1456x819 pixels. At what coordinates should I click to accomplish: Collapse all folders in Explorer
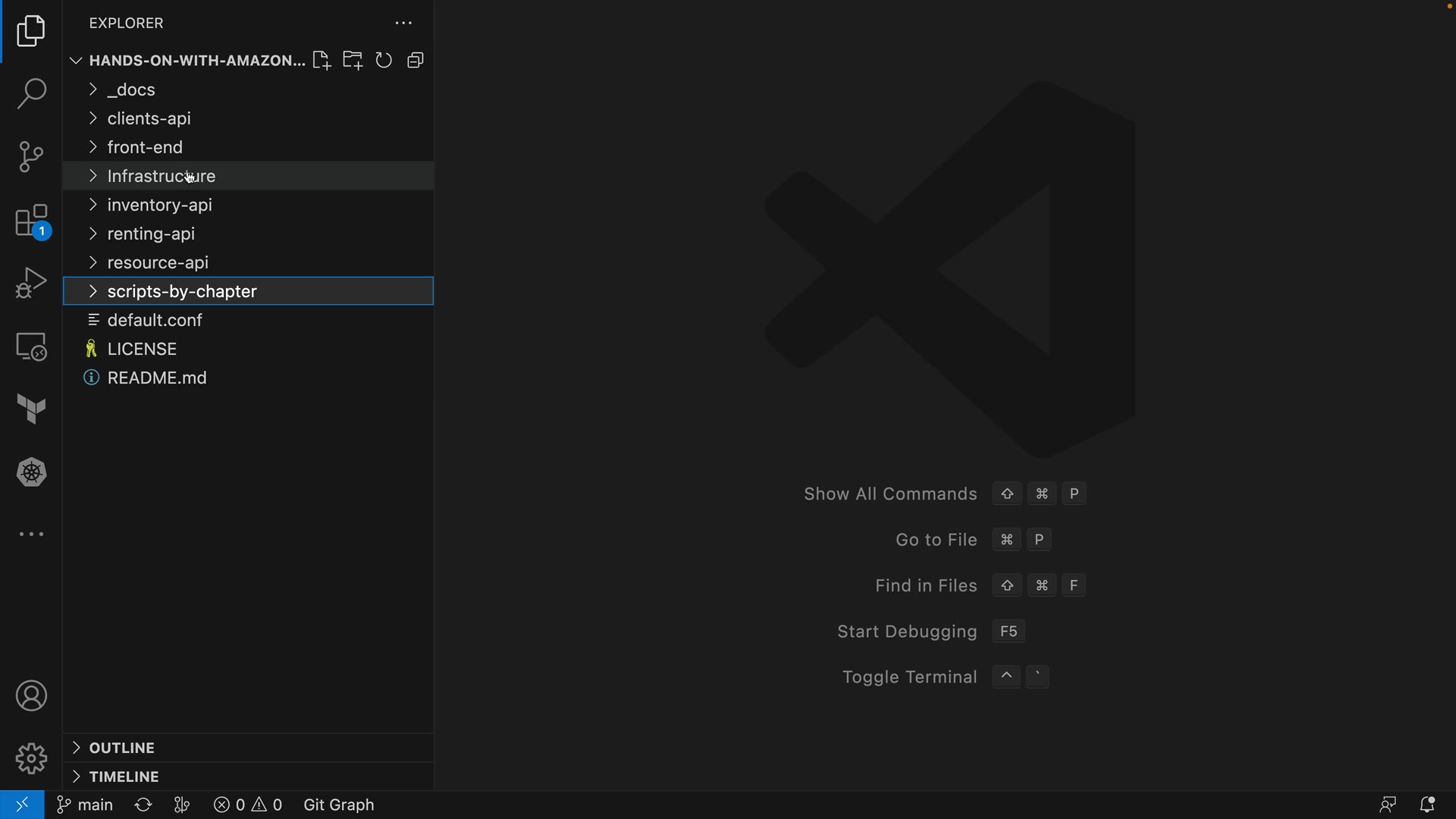pos(416,61)
